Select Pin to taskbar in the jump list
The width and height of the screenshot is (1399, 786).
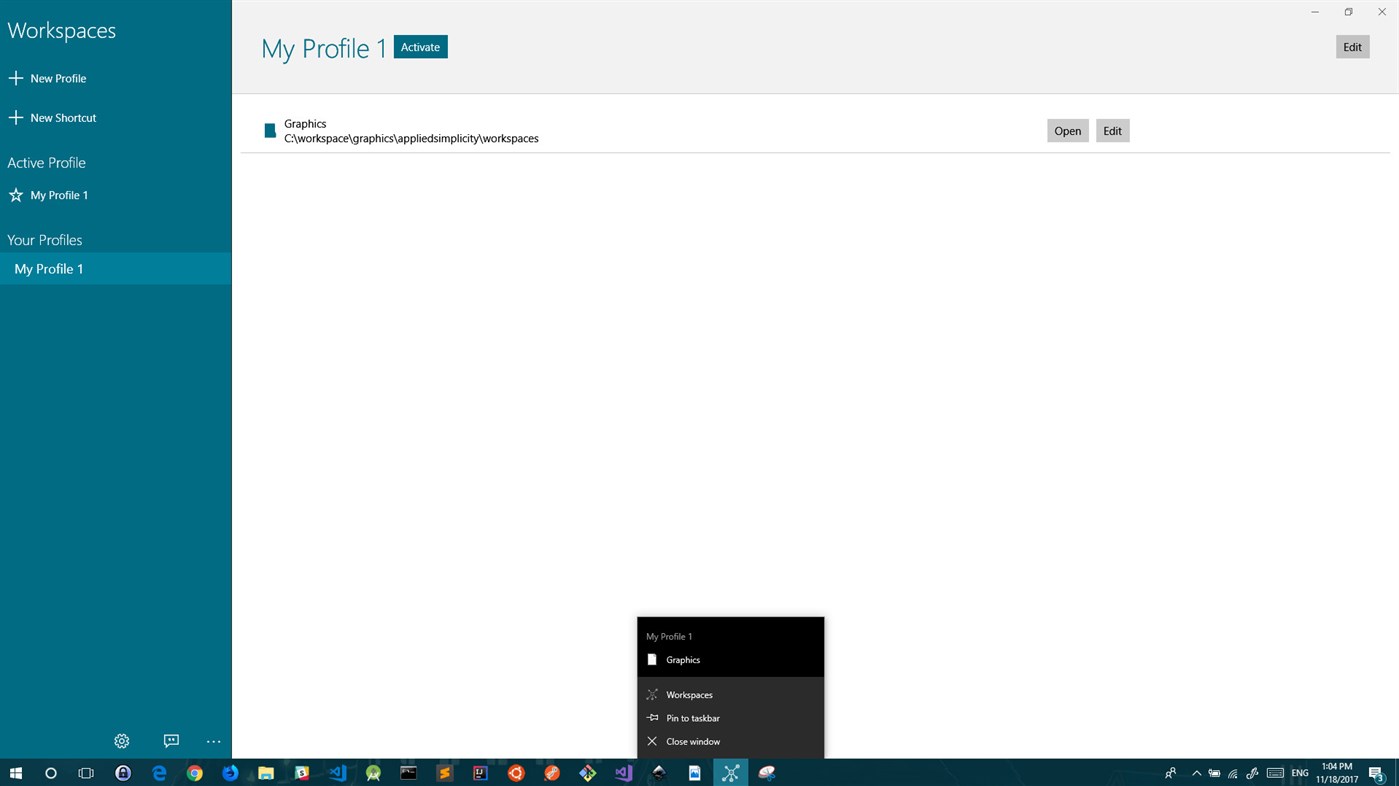(x=692, y=717)
